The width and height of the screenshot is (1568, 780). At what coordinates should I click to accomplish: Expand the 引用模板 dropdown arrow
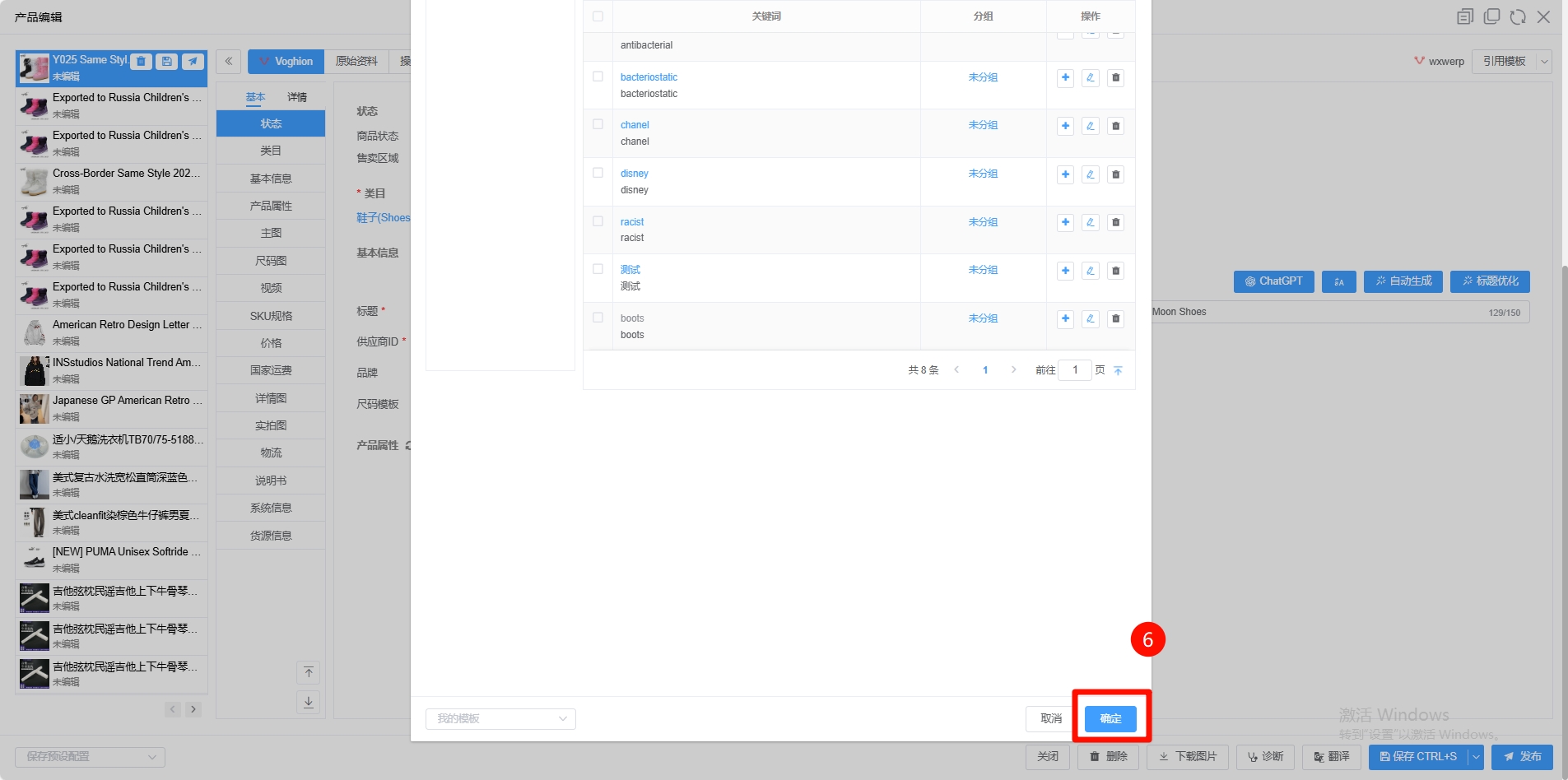pyautogui.click(x=1544, y=61)
